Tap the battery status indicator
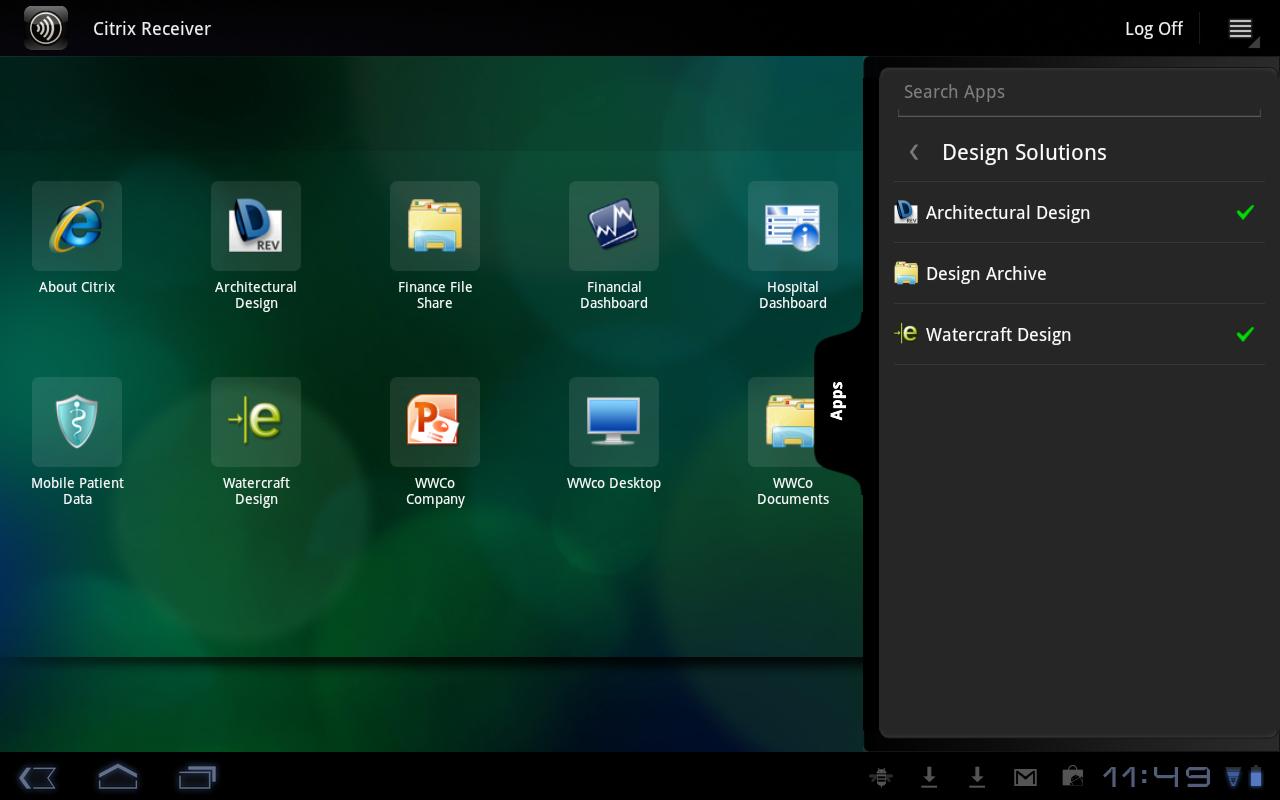 coord(1256,777)
